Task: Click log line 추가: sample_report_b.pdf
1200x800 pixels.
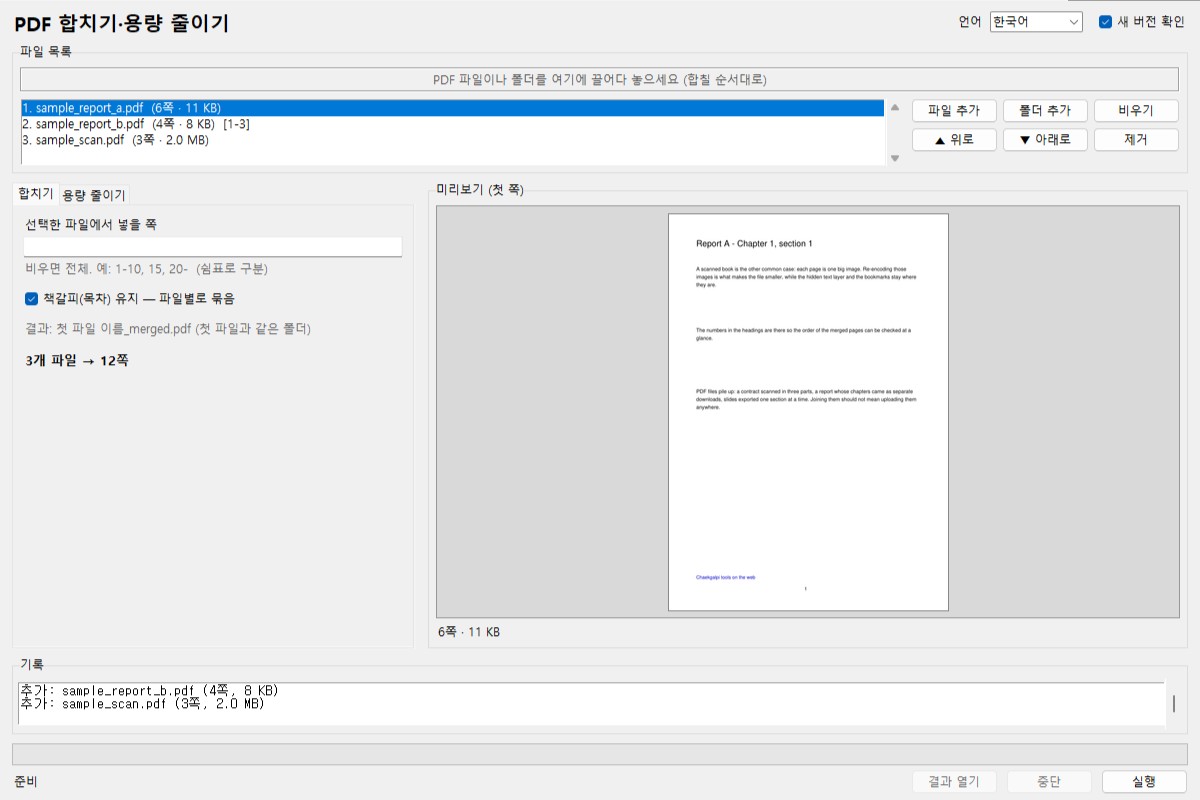Action: (149, 691)
